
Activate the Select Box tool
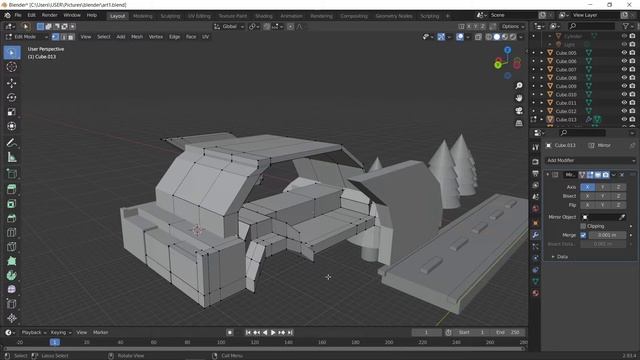(11, 52)
